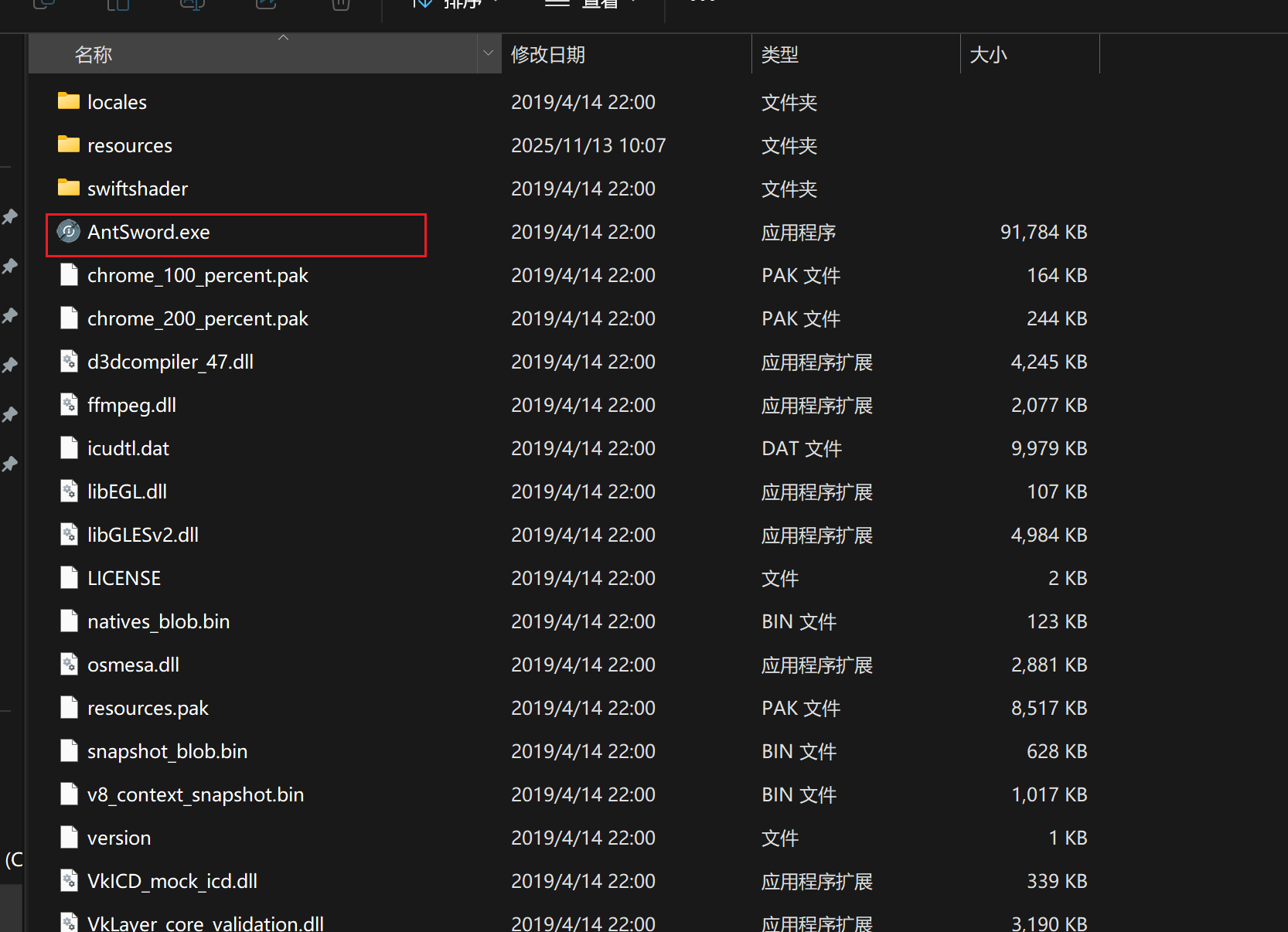Click the libEGL.dll file icon
Screen dimensions: 1288x932
(x=69, y=491)
